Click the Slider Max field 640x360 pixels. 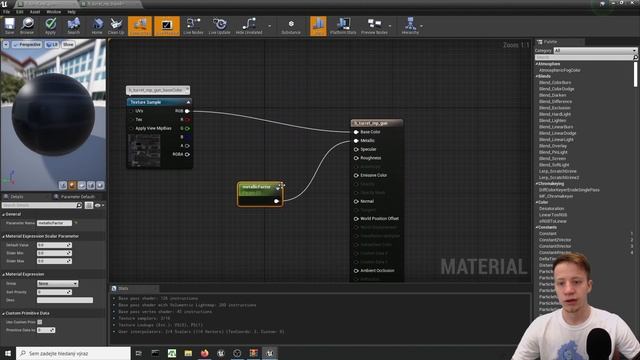click(x=54, y=261)
